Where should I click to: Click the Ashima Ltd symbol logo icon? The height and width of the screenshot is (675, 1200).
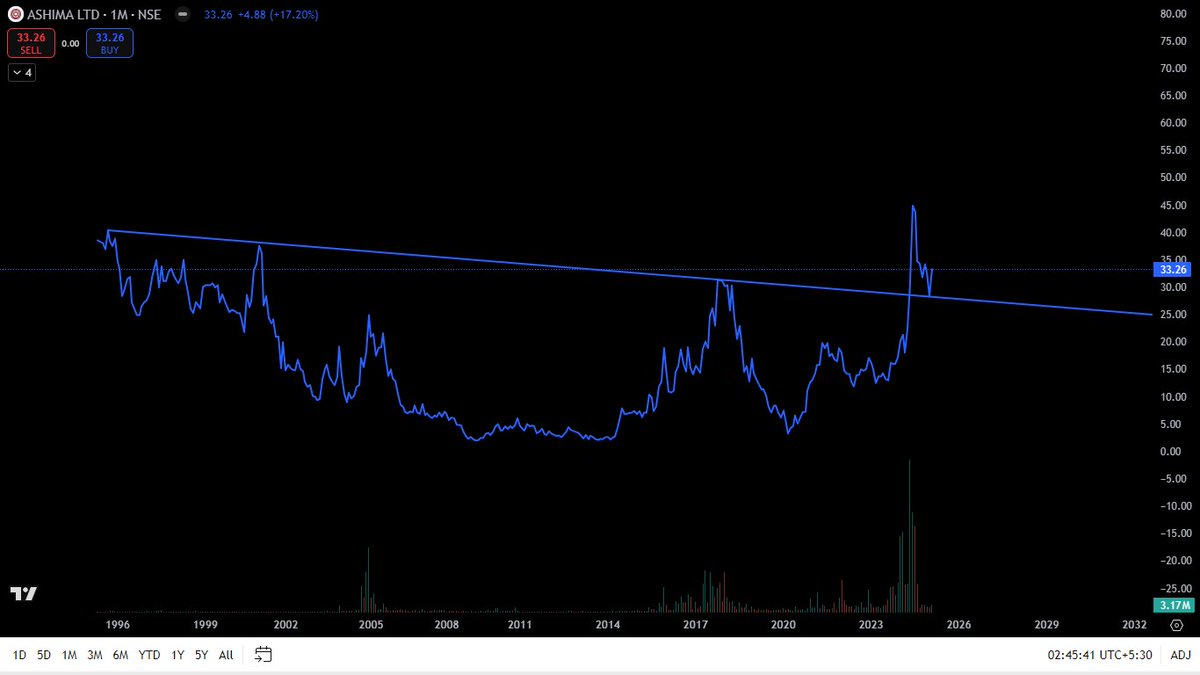click(15, 16)
